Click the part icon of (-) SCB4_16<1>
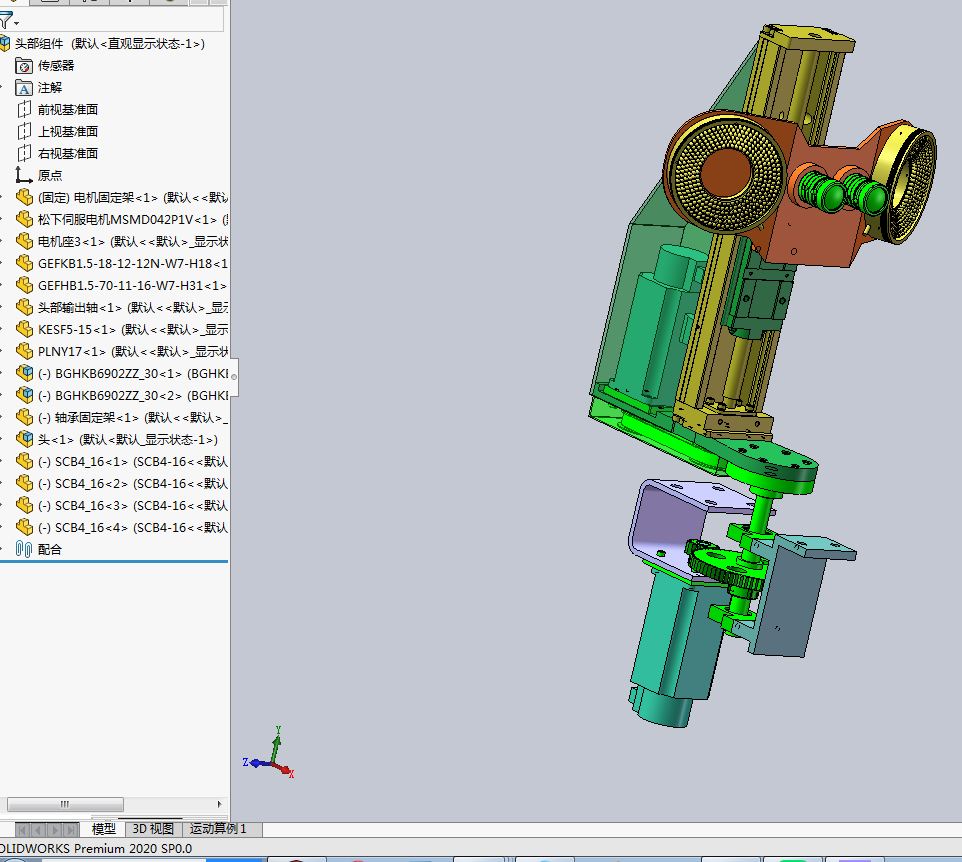The image size is (962, 862). pyautogui.click(x=25, y=461)
